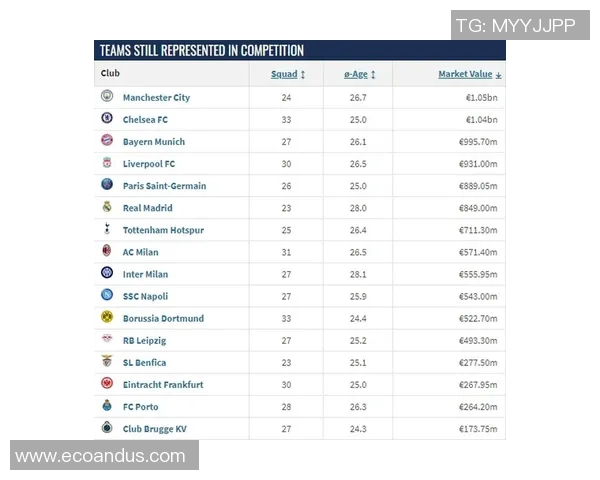Open the RB Leipzig club link

click(x=144, y=340)
